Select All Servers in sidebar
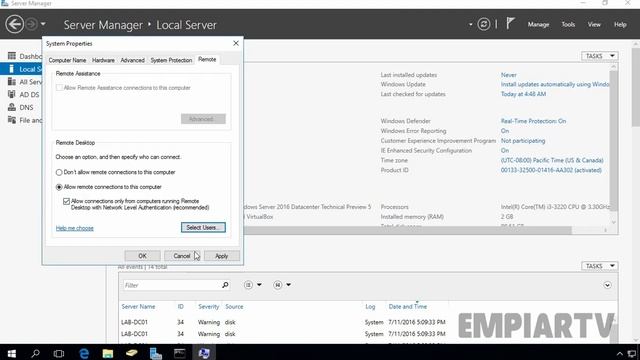 pyautogui.click(x=24, y=82)
